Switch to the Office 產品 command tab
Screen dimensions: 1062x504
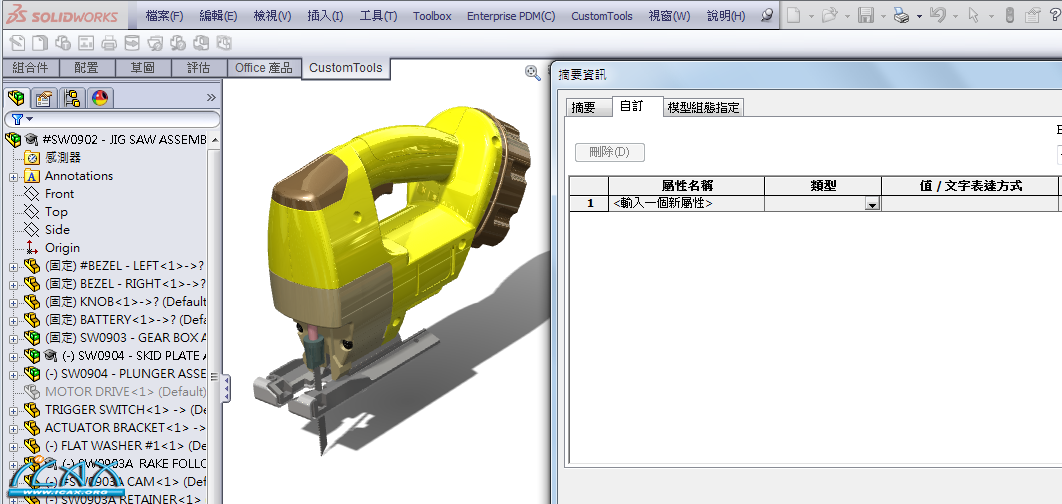[263, 68]
